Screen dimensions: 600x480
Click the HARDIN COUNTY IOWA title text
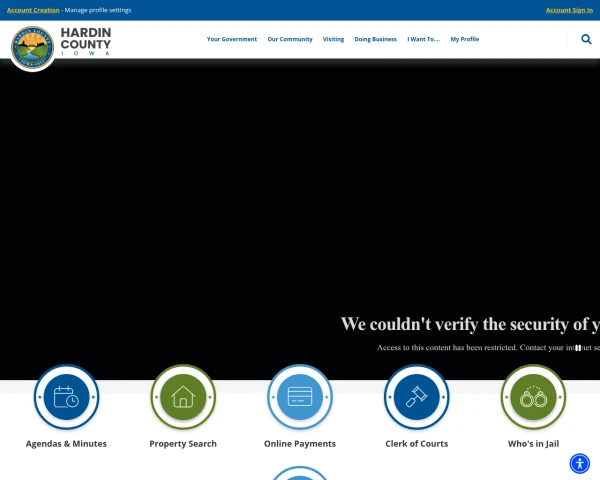click(86, 41)
